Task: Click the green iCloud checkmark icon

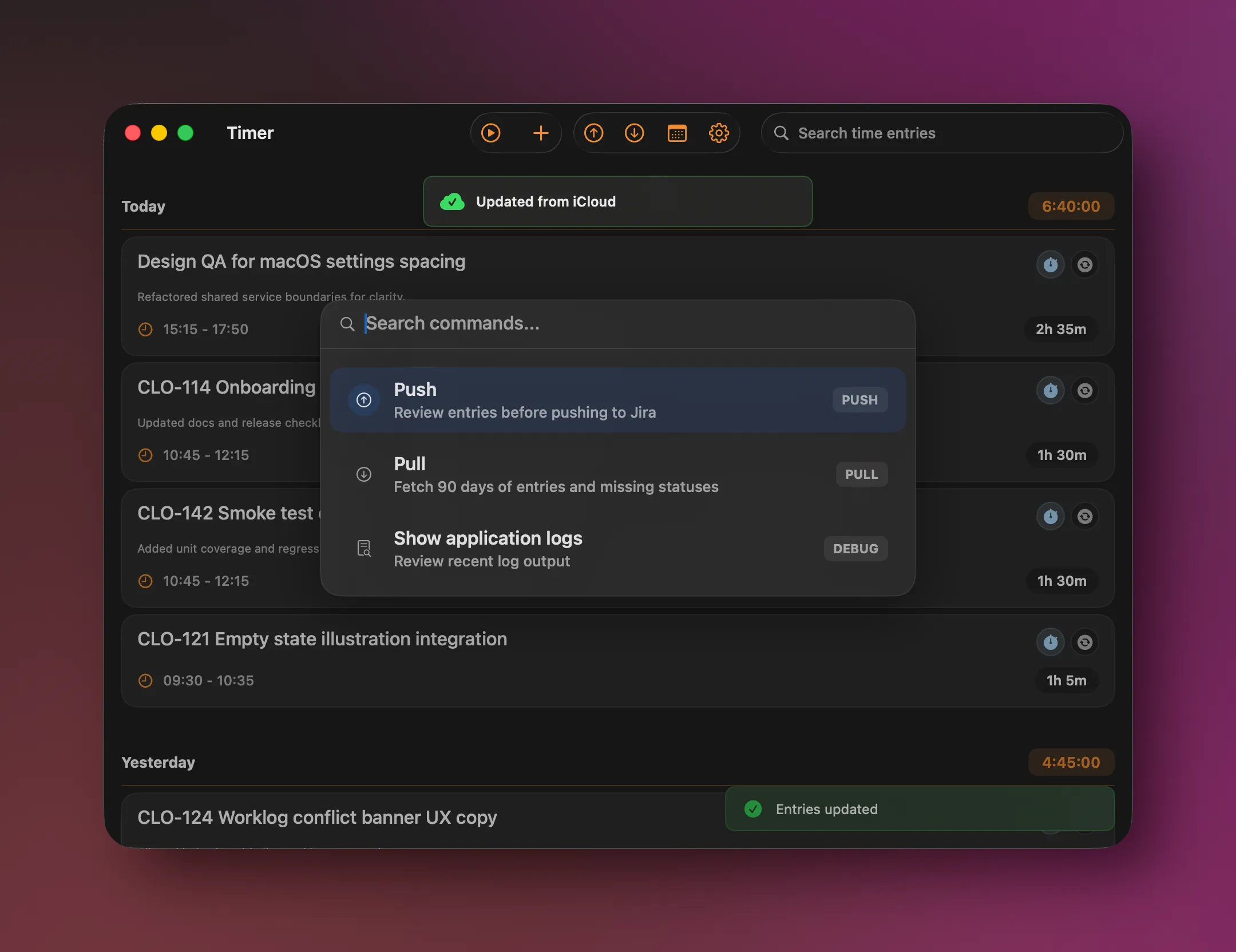Action: click(x=452, y=201)
